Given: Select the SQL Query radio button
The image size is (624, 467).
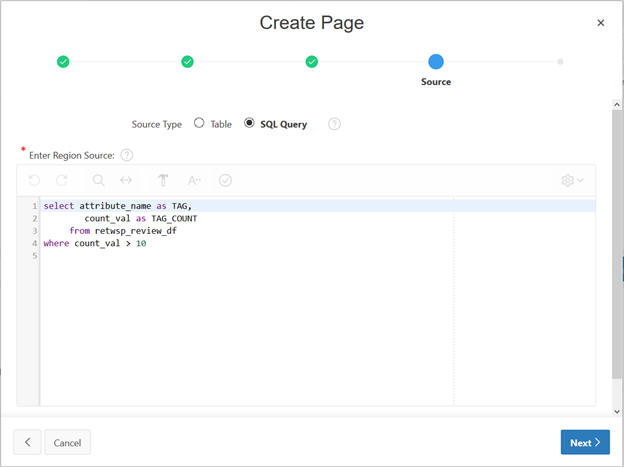Looking at the screenshot, I should (x=249, y=123).
